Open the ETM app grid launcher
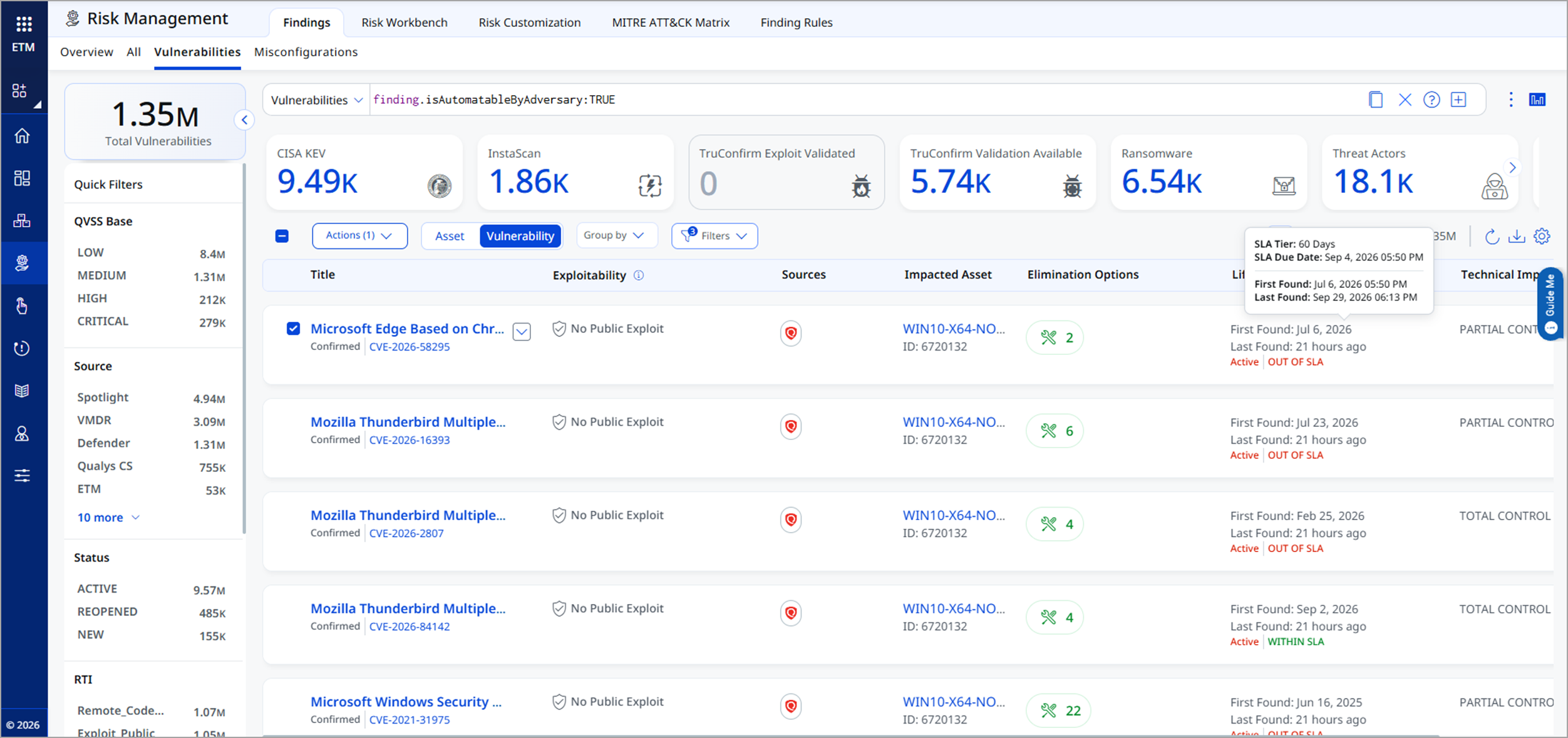Image resolution: width=1568 pixels, height=738 pixels. tap(24, 24)
